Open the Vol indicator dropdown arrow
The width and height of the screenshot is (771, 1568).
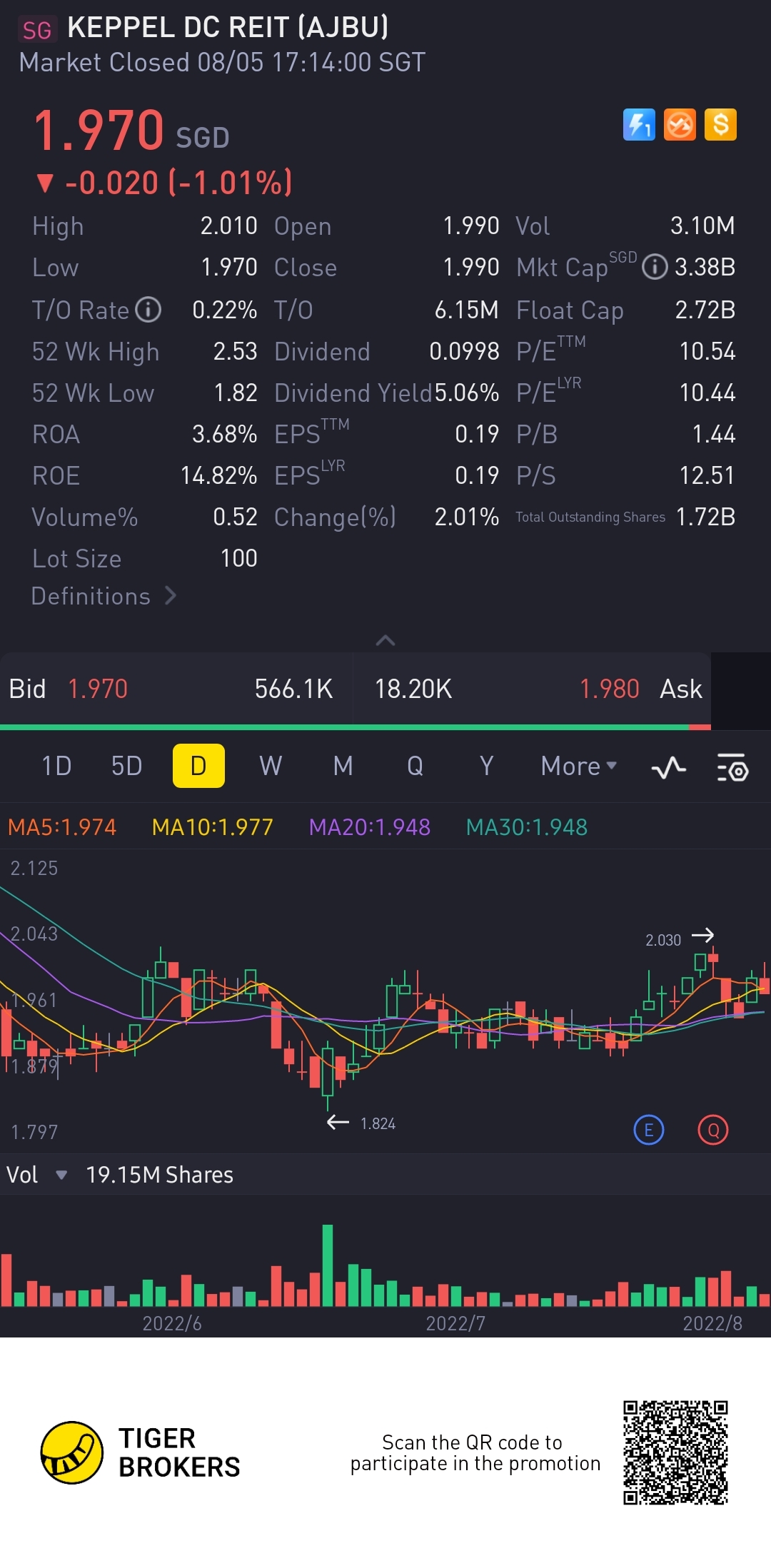(x=61, y=1175)
